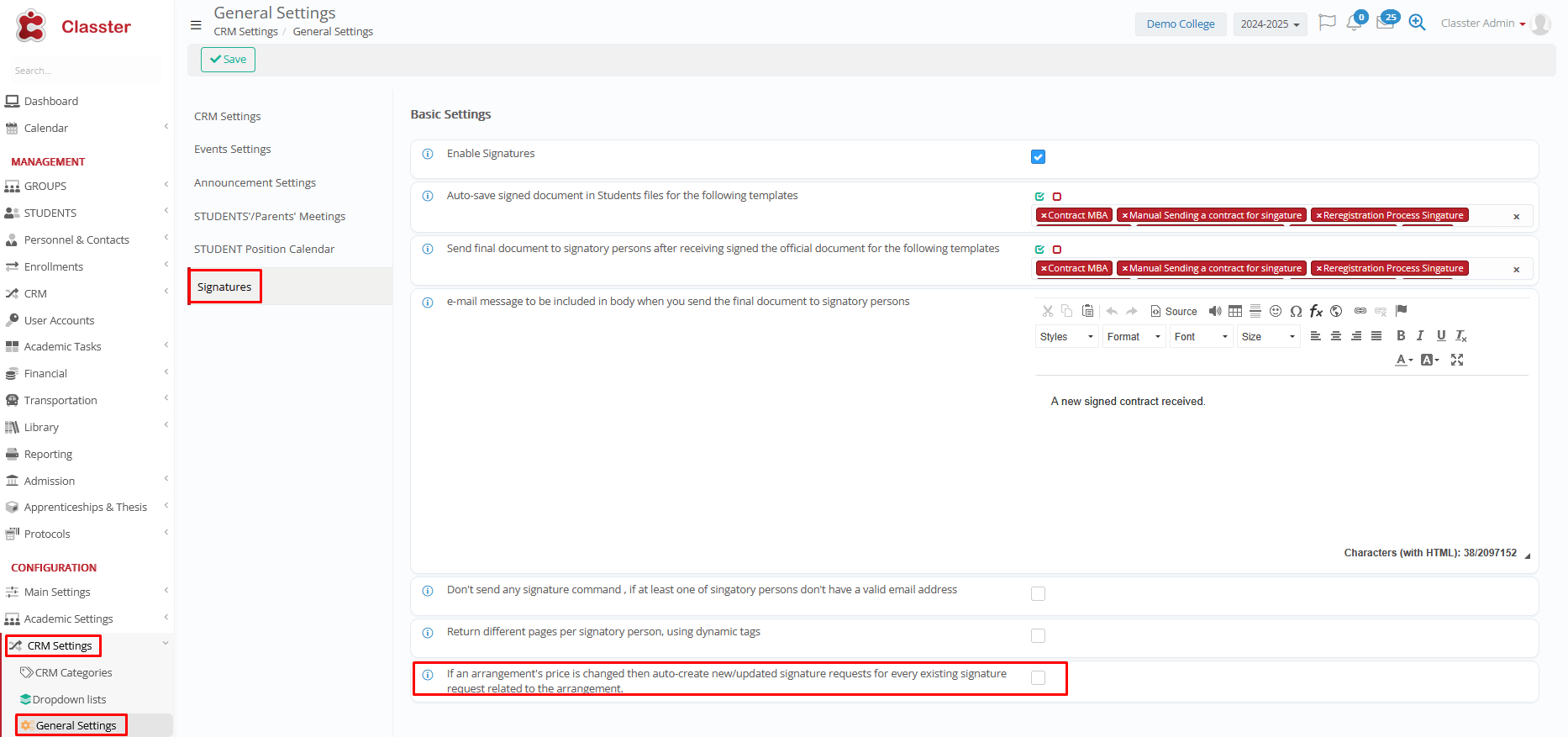
Task: Click the Demo College button
Action: pos(1180,24)
